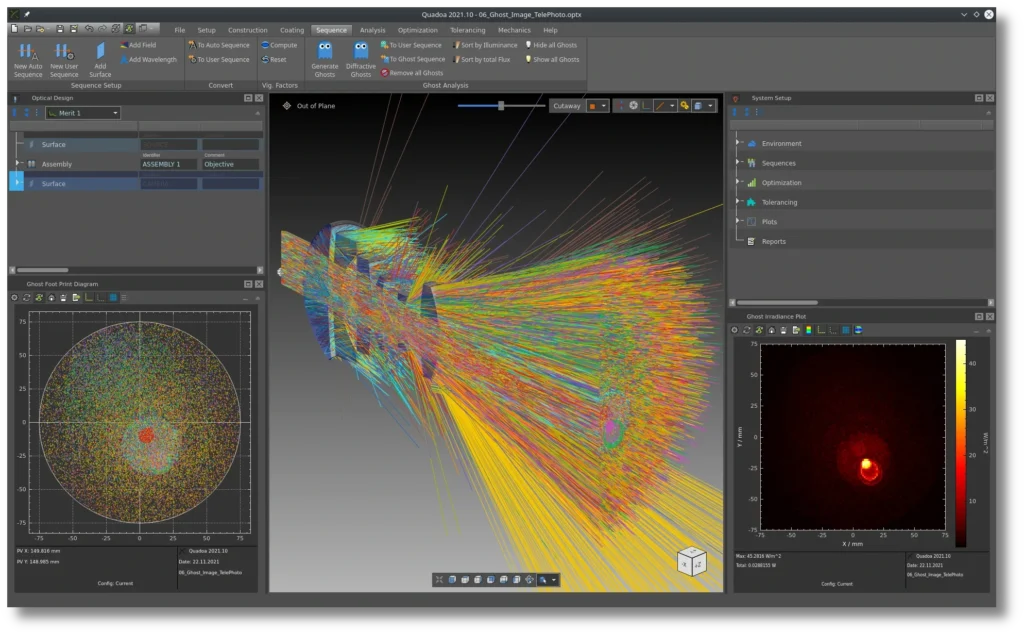Expand the Environment tree node
The height and width of the screenshot is (632, 1024).
click(738, 143)
